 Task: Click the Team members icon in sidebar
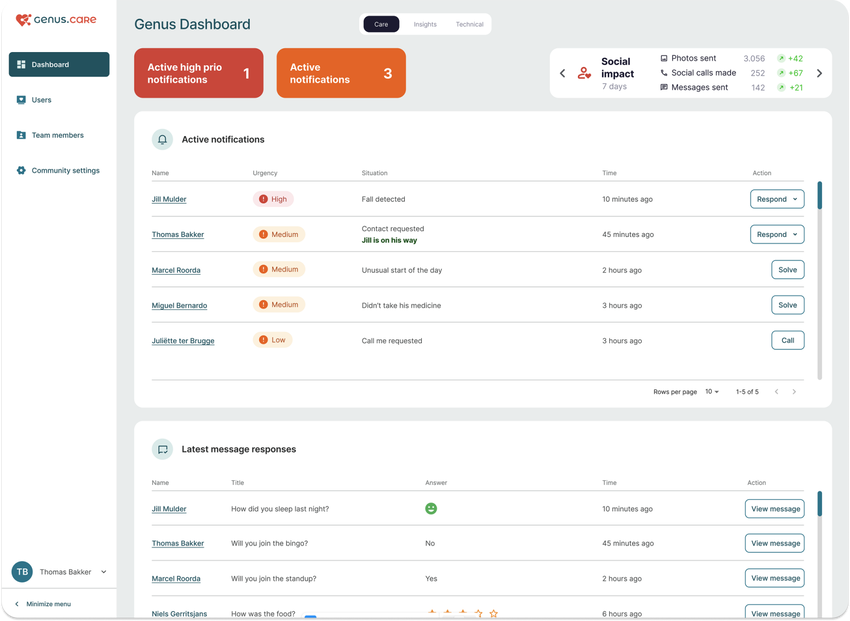tap(21, 135)
